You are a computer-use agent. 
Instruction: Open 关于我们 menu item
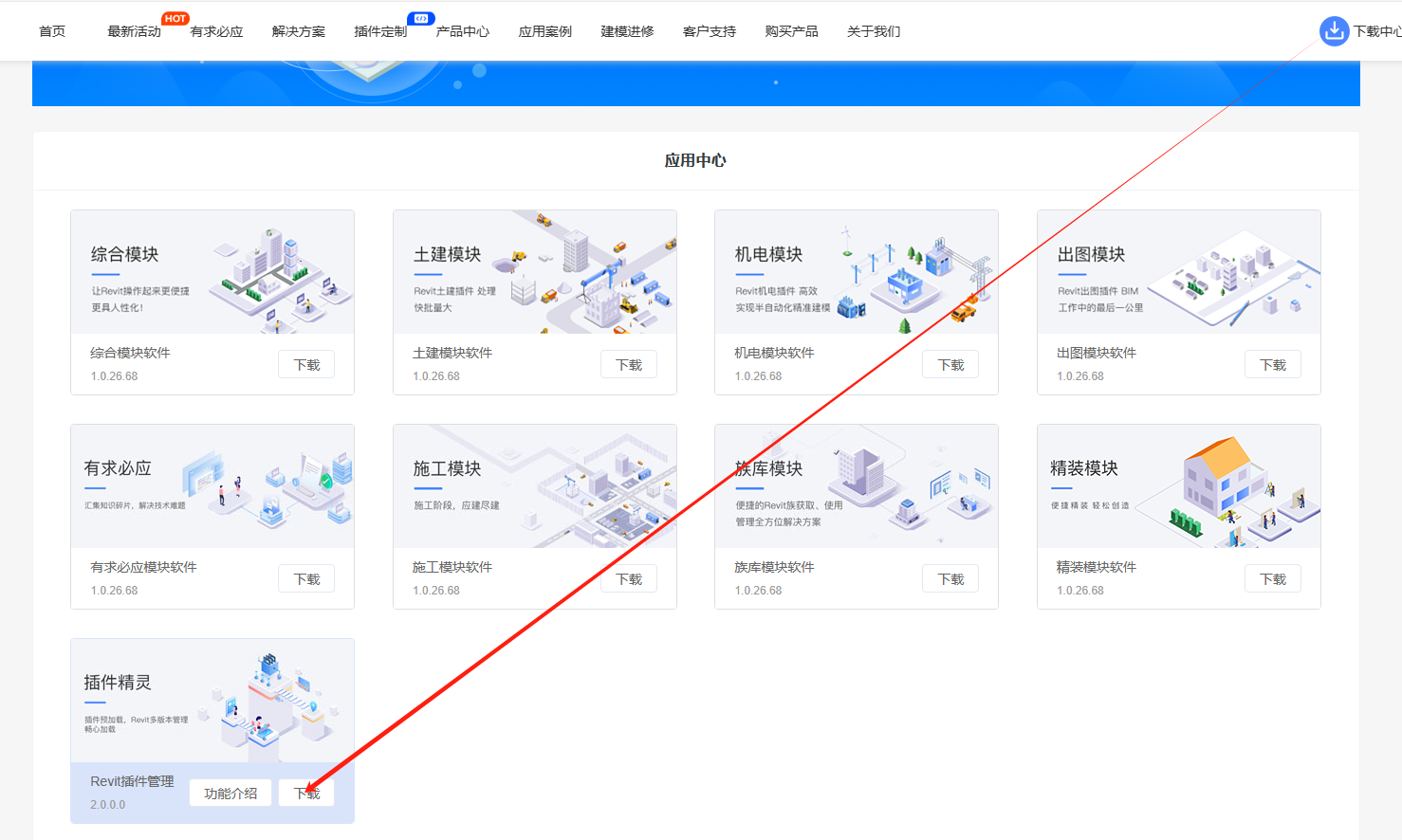point(874,31)
